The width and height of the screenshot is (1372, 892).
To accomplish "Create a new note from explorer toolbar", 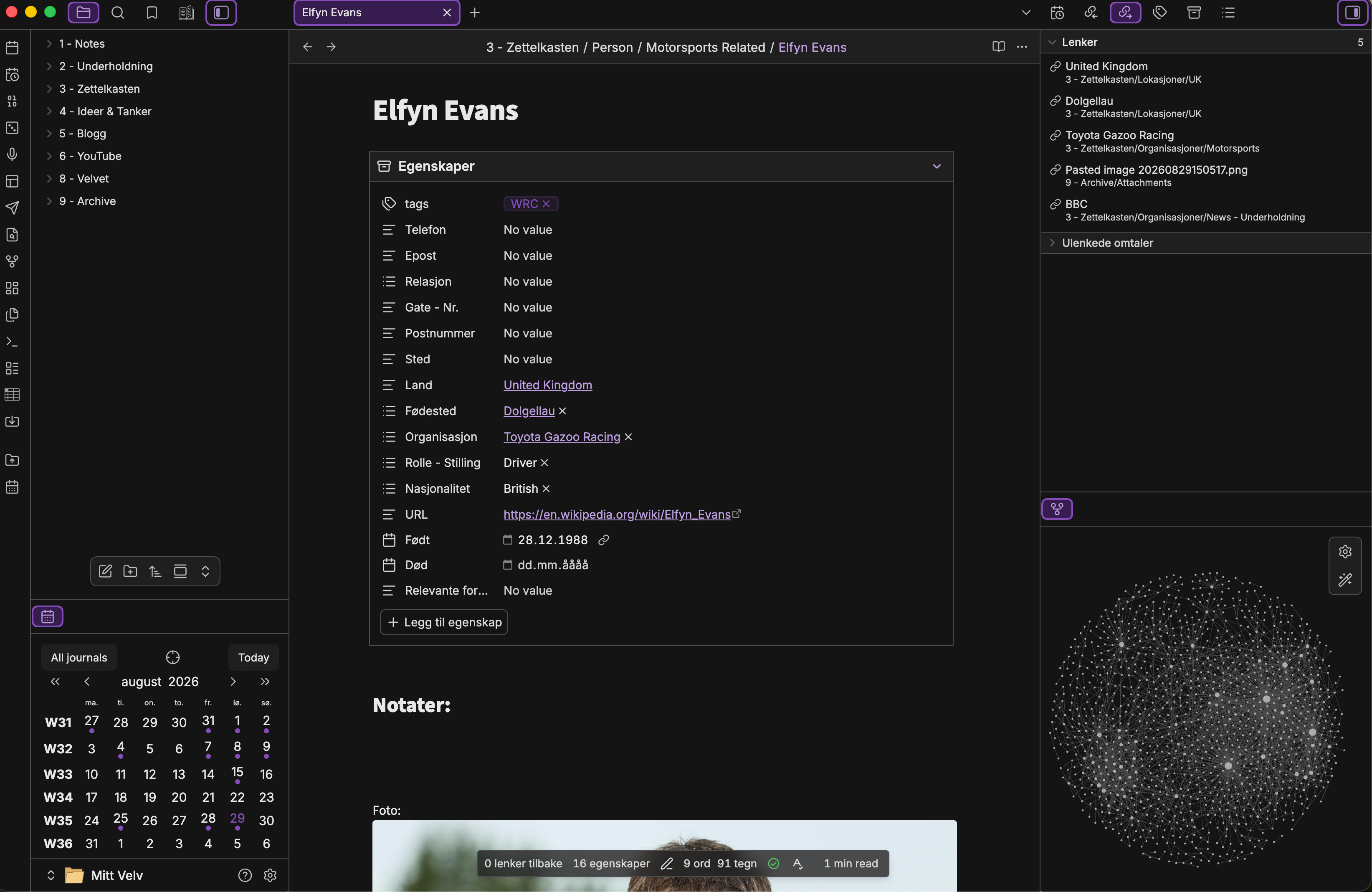I will click(106, 571).
